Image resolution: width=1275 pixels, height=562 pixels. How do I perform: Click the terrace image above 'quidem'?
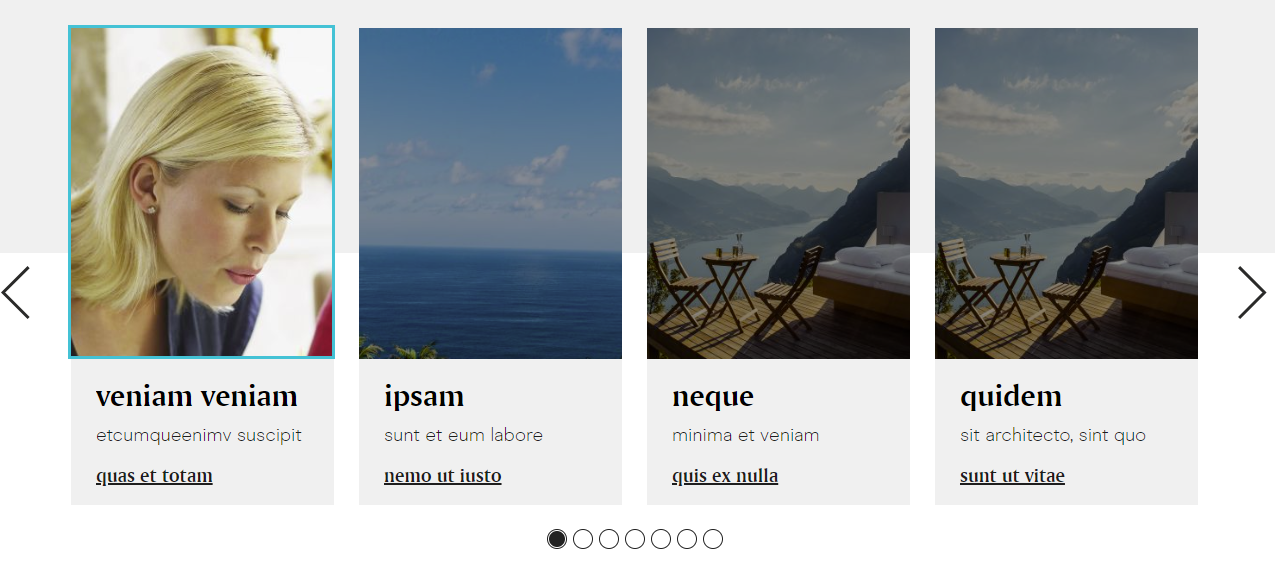tap(1066, 193)
